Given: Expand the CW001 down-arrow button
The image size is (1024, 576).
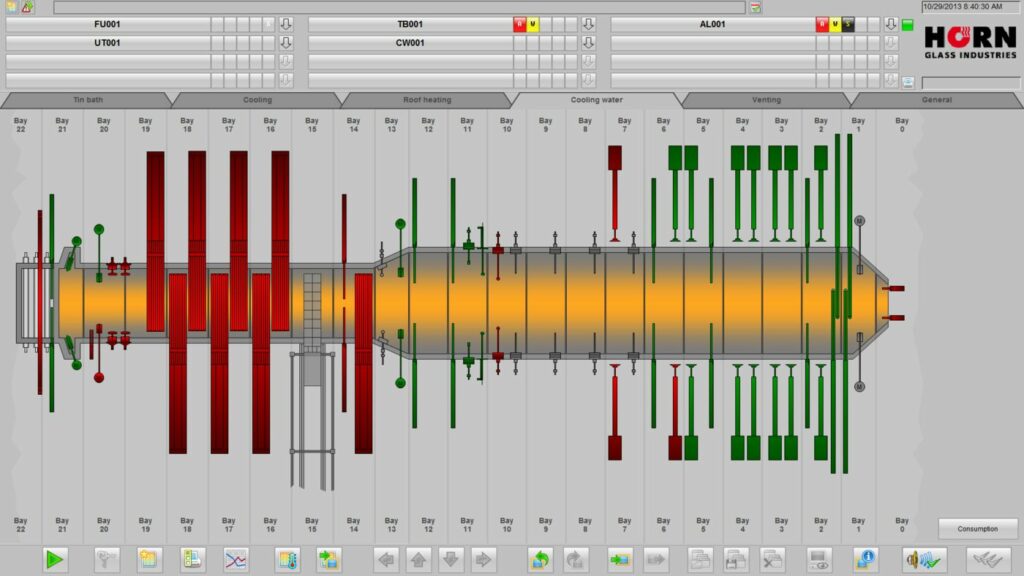Looking at the screenshot, I should point(588,43).
